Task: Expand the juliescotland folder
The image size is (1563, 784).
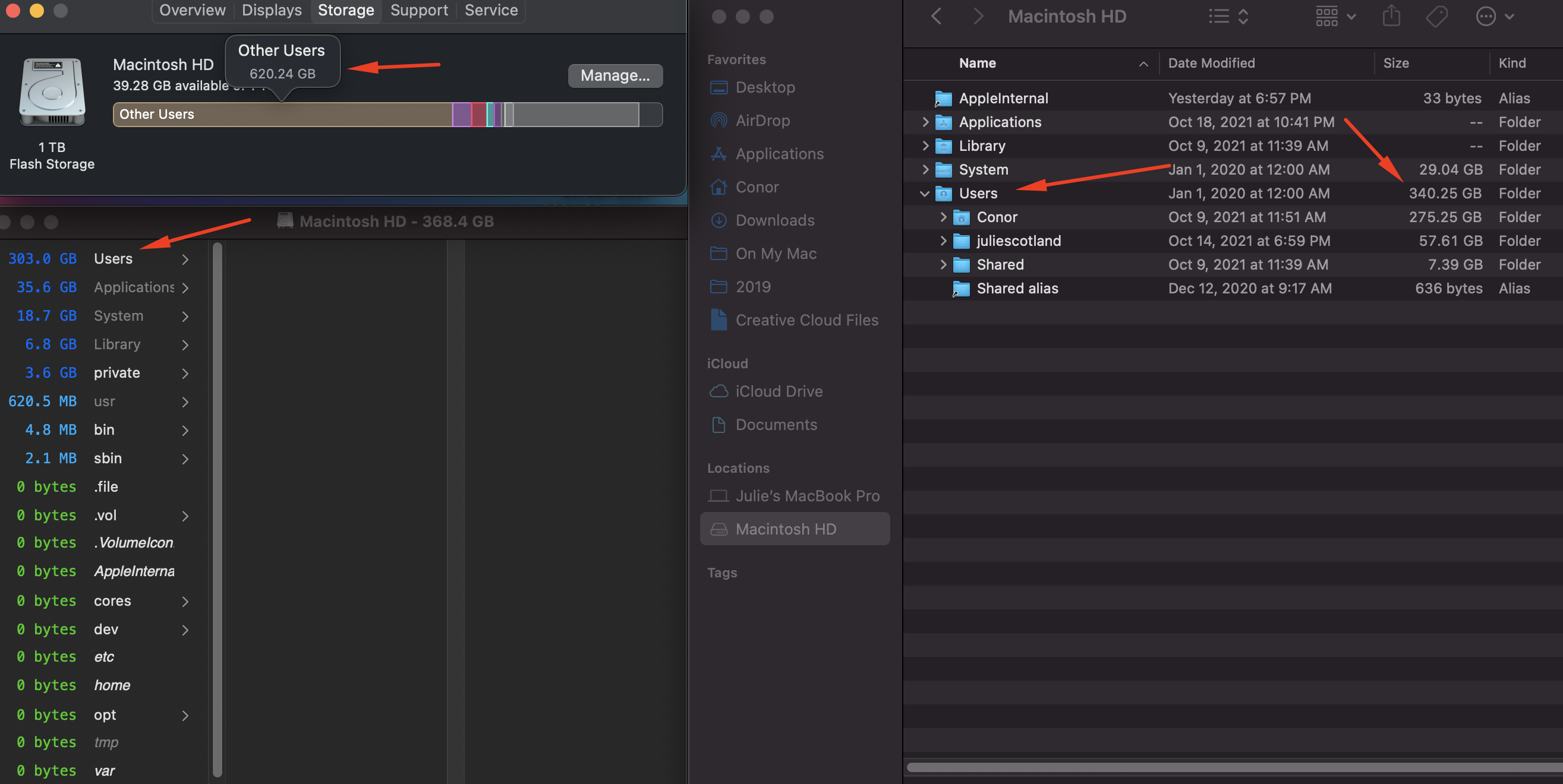Action: tap(943, 241)
